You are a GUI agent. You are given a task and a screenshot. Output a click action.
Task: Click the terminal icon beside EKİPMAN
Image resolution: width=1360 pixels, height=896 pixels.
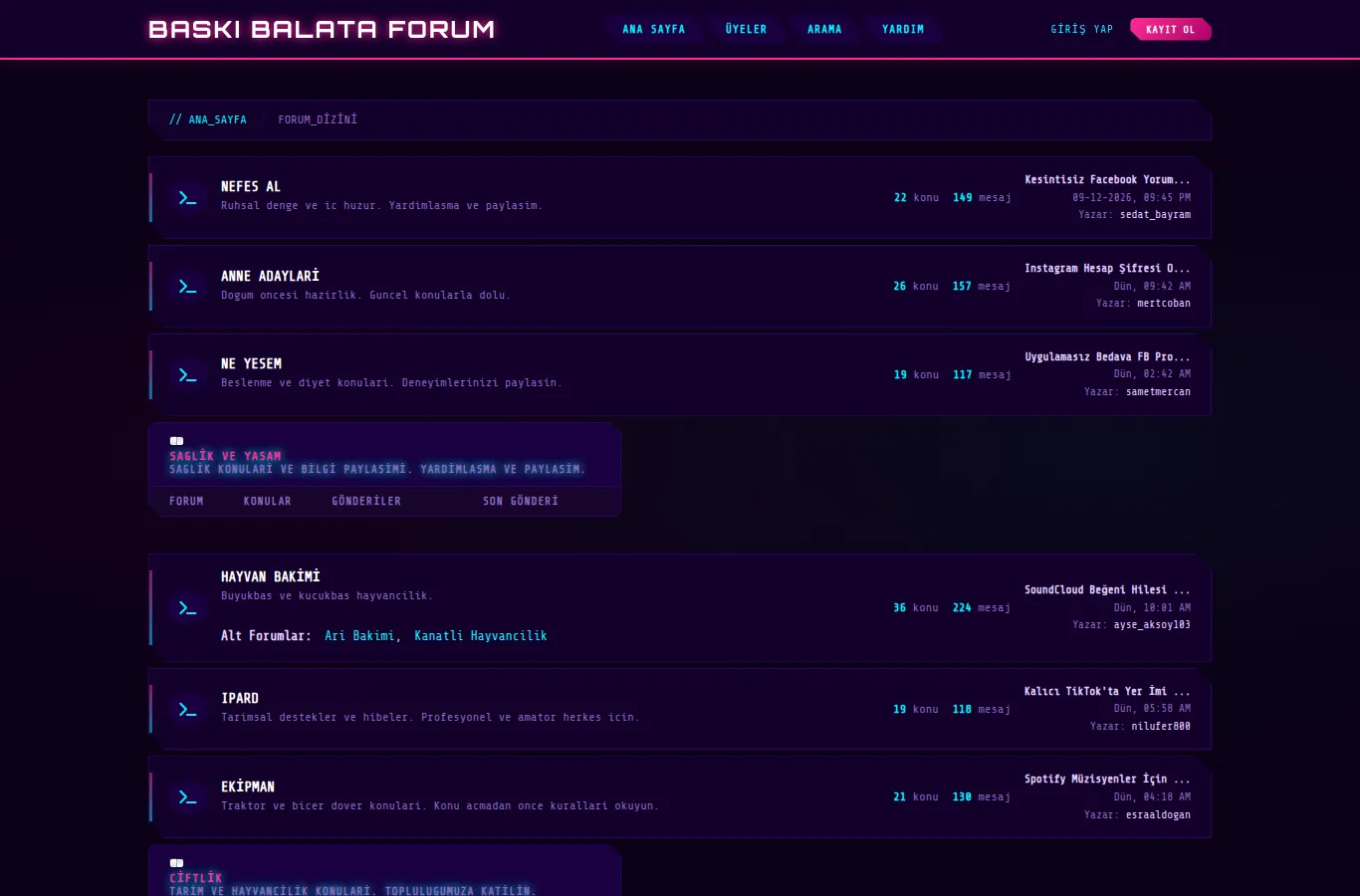click(187, 797)
